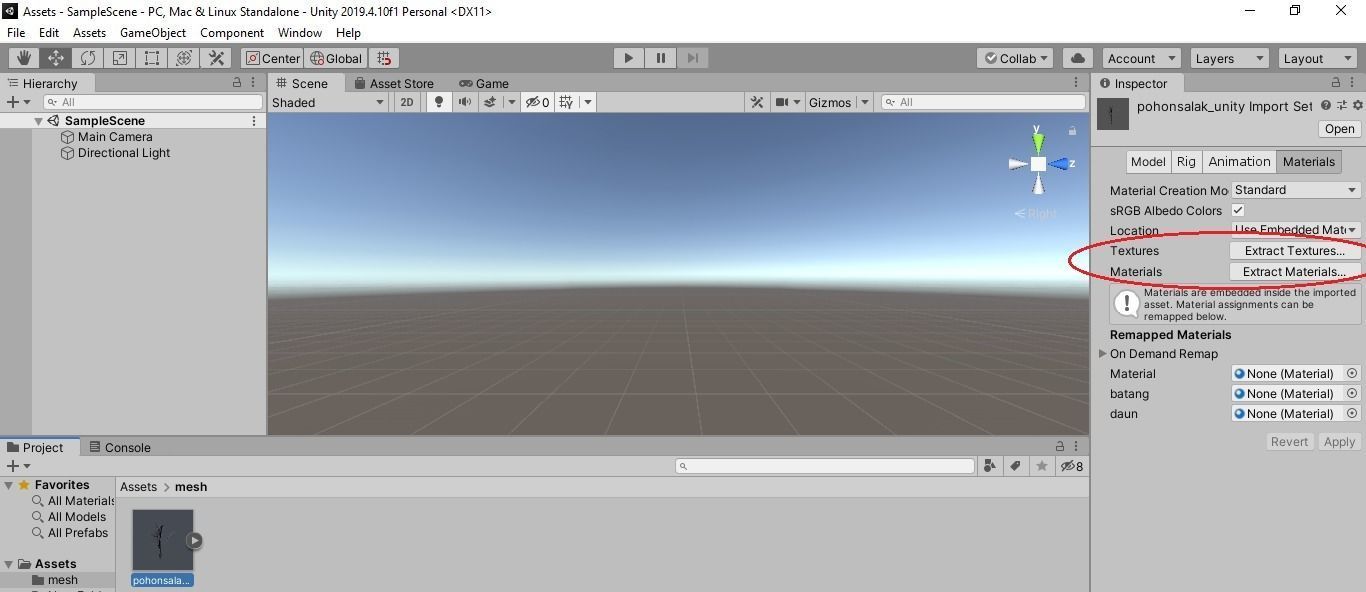The image size is (1366, 592).
Task: Save project search as favorite star
Action: 1042,466
